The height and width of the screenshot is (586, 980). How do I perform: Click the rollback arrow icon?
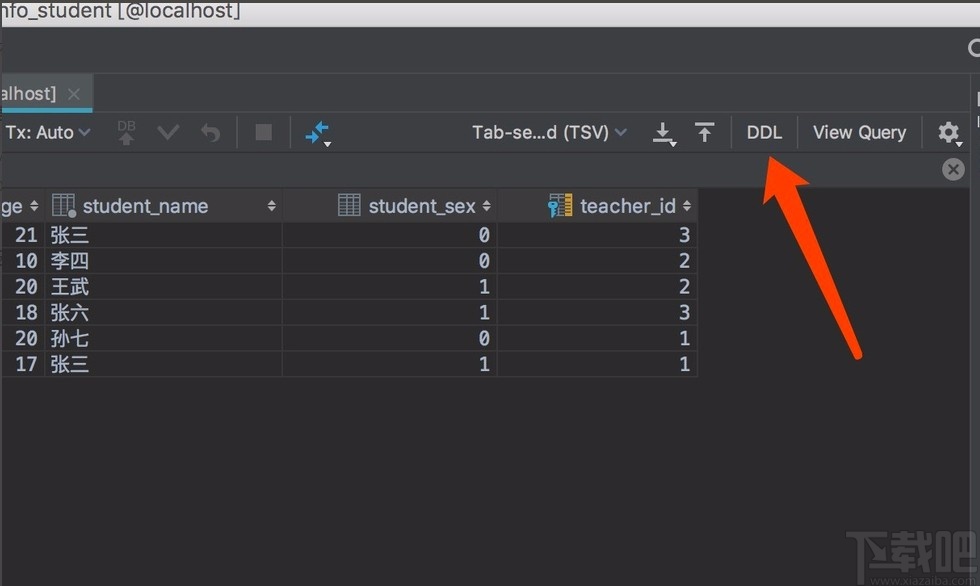tap(210, 132)
